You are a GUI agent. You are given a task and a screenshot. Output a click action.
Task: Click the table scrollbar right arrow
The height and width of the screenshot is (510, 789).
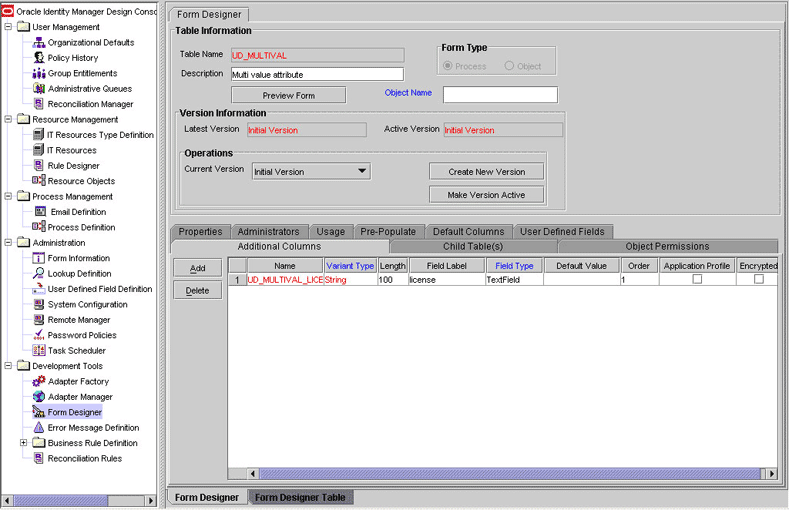pos(772,473)
